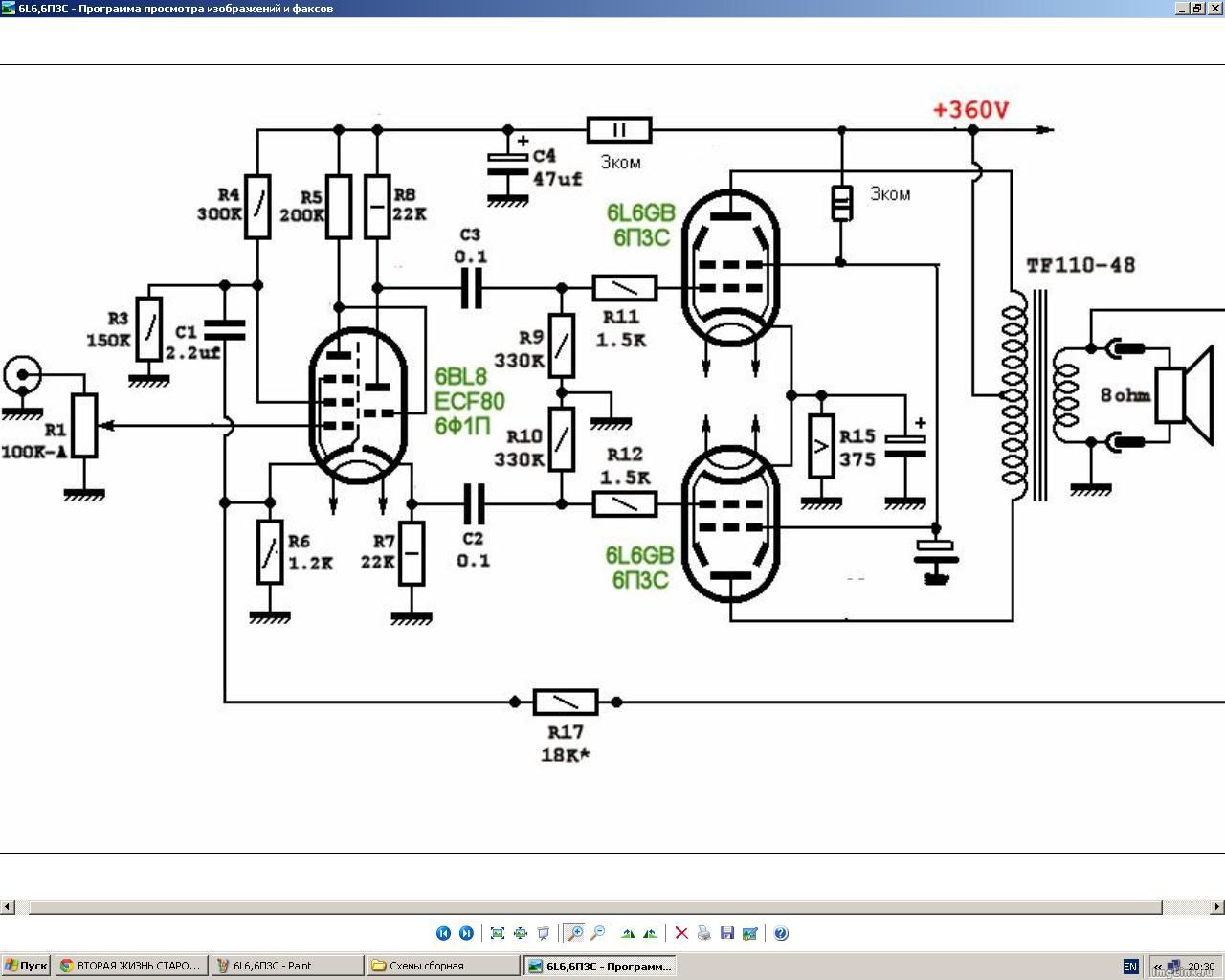Open viewer help
The width and height of the screenshot is (1225, 980).
pyautogui.click(x=781, y=933)
